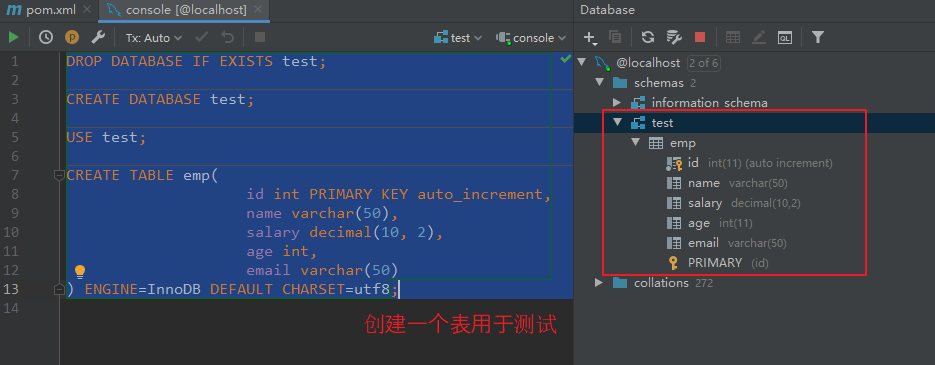This screenshot has height=365, width=935.
Task: Refresh the database tree
Action: [x=648, y=38]
